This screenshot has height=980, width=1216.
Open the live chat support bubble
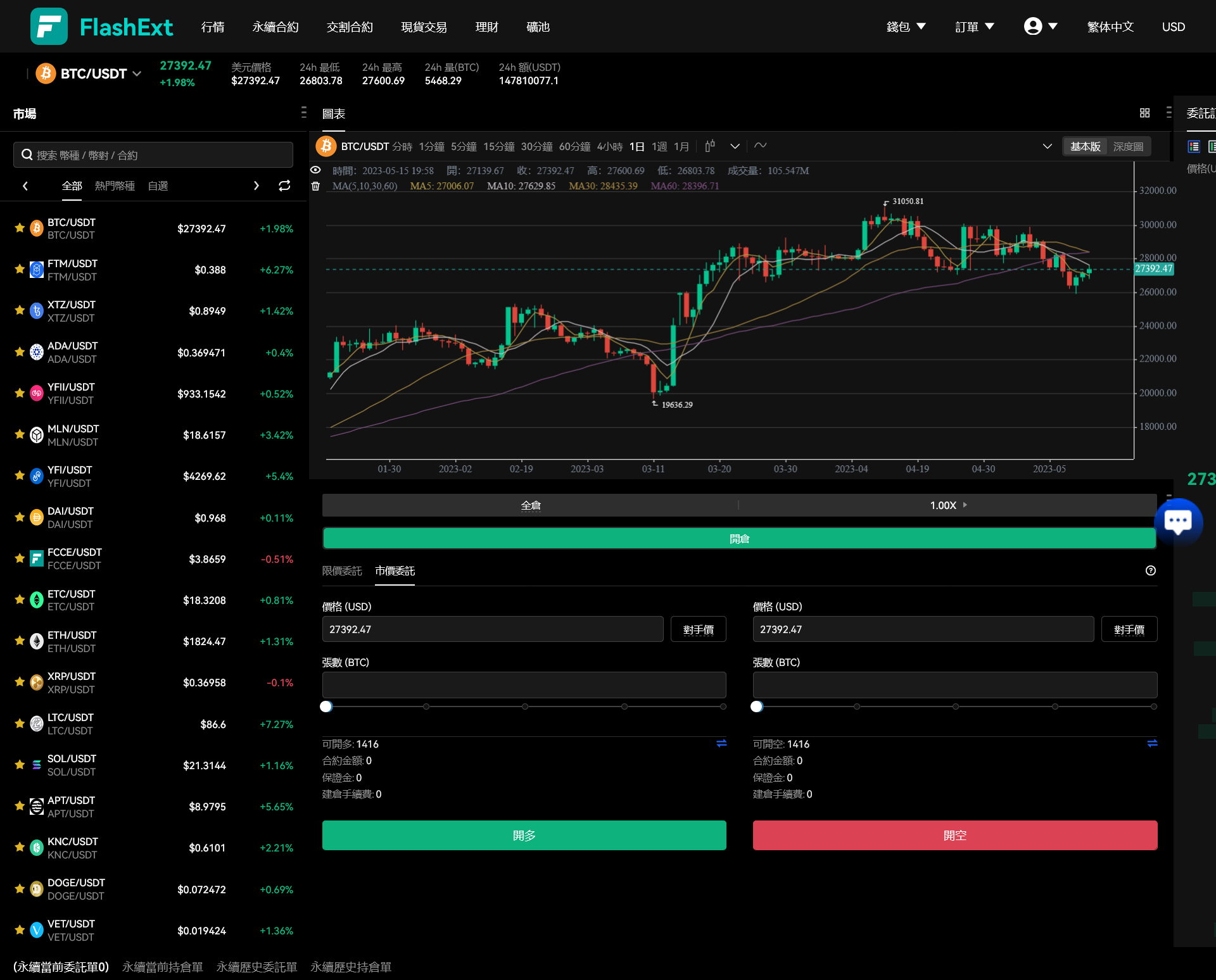[1178, 522]
